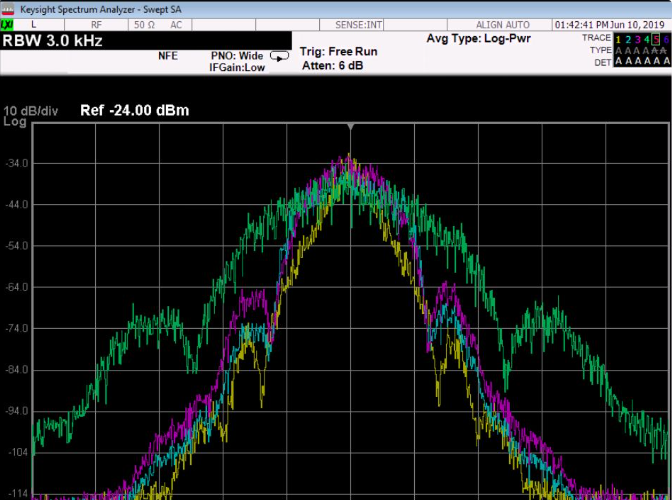Click the Atten 6 dB label
The image size is (672, 500).
332,65
